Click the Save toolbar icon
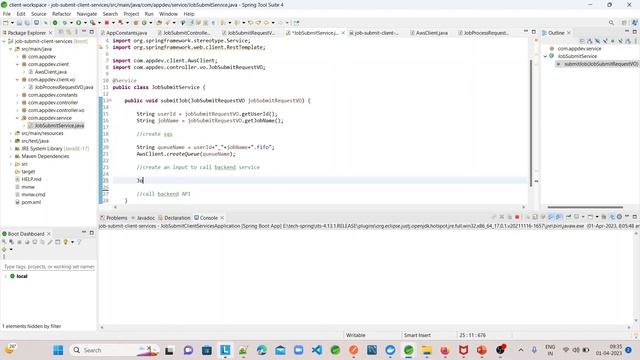This screenshot has height=360, width=640. tap(19, 23)
